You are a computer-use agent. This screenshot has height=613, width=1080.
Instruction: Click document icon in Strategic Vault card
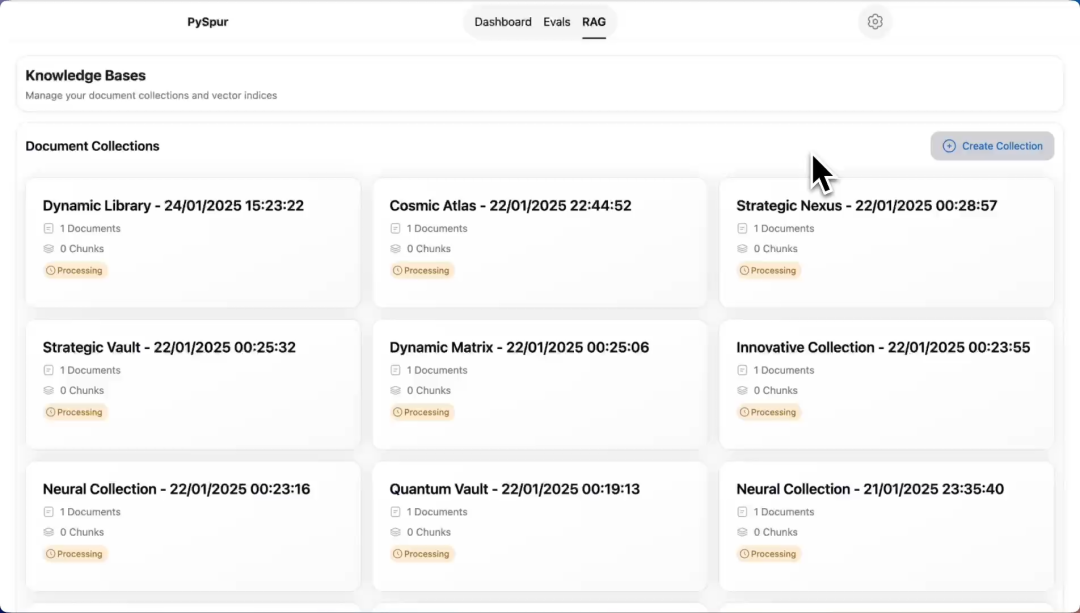pyautogui.click(x=48, y=370)
